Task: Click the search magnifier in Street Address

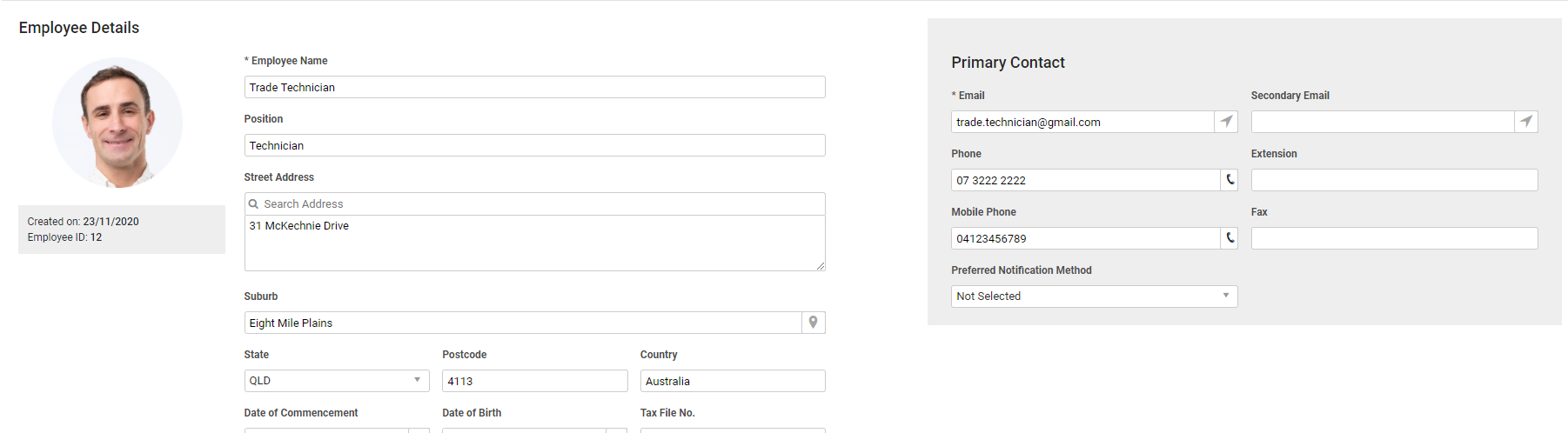Action: click(x=254, y=204)
